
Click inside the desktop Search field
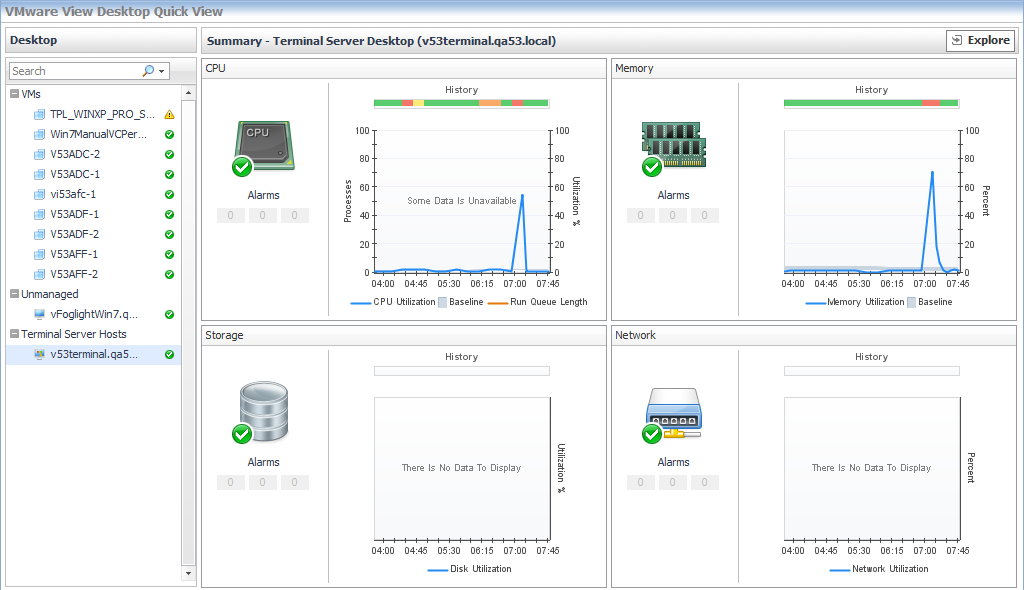click(x=75, y=71)
